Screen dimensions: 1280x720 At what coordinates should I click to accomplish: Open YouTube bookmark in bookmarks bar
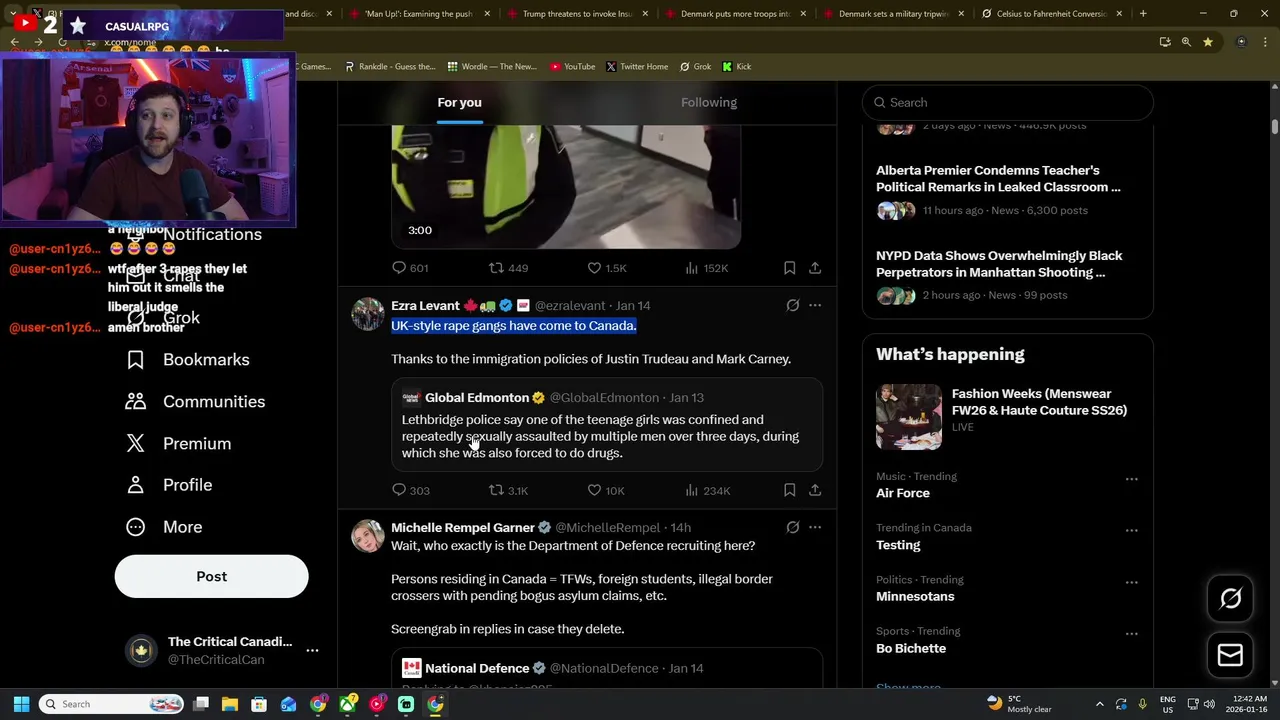tap(572, 67)
